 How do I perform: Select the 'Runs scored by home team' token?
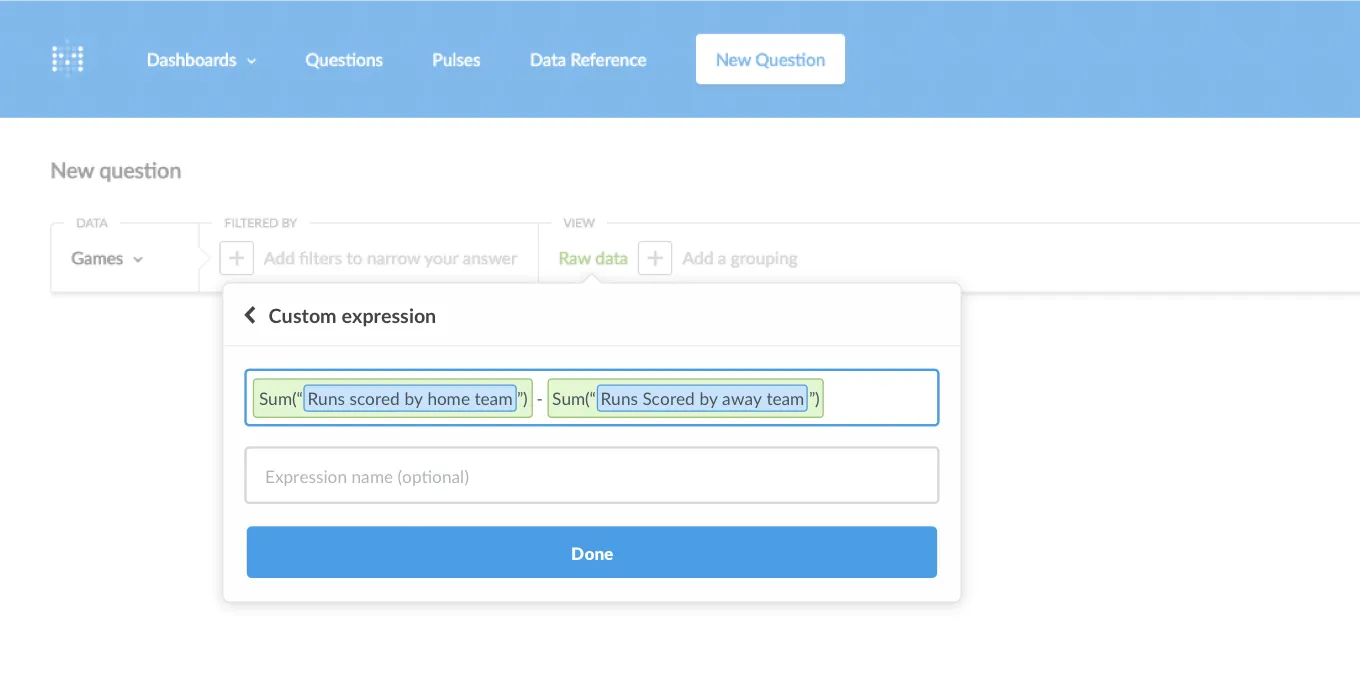click(x=410, y=399)
